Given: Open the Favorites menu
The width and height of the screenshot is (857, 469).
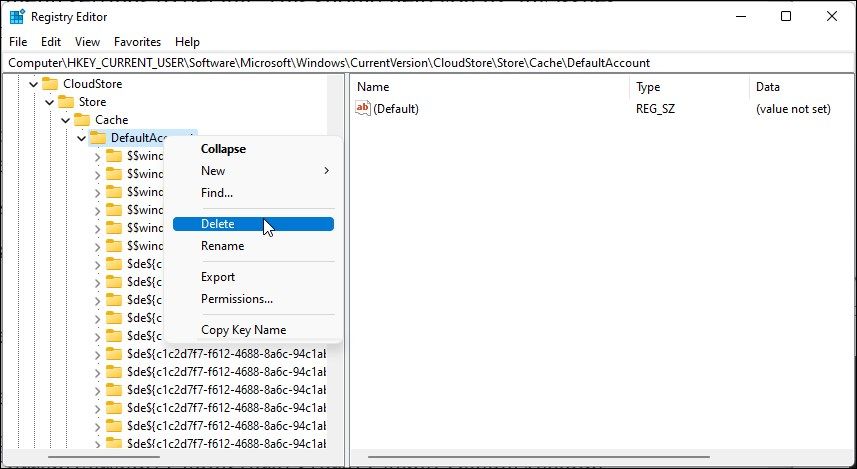Looking at the screenshot, I should (x=137, y=42).
